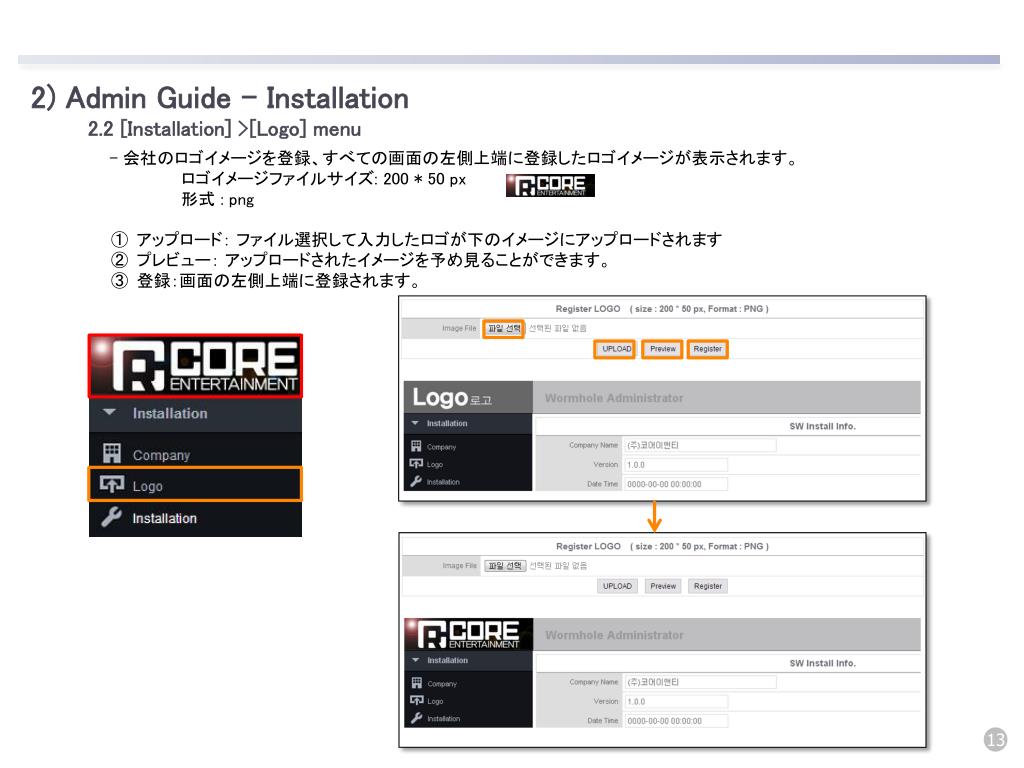Viewport: 1024px width, 768px height.
Task: Collapse Installation arrow in lower panel sidebar
Action: (415, 660)
